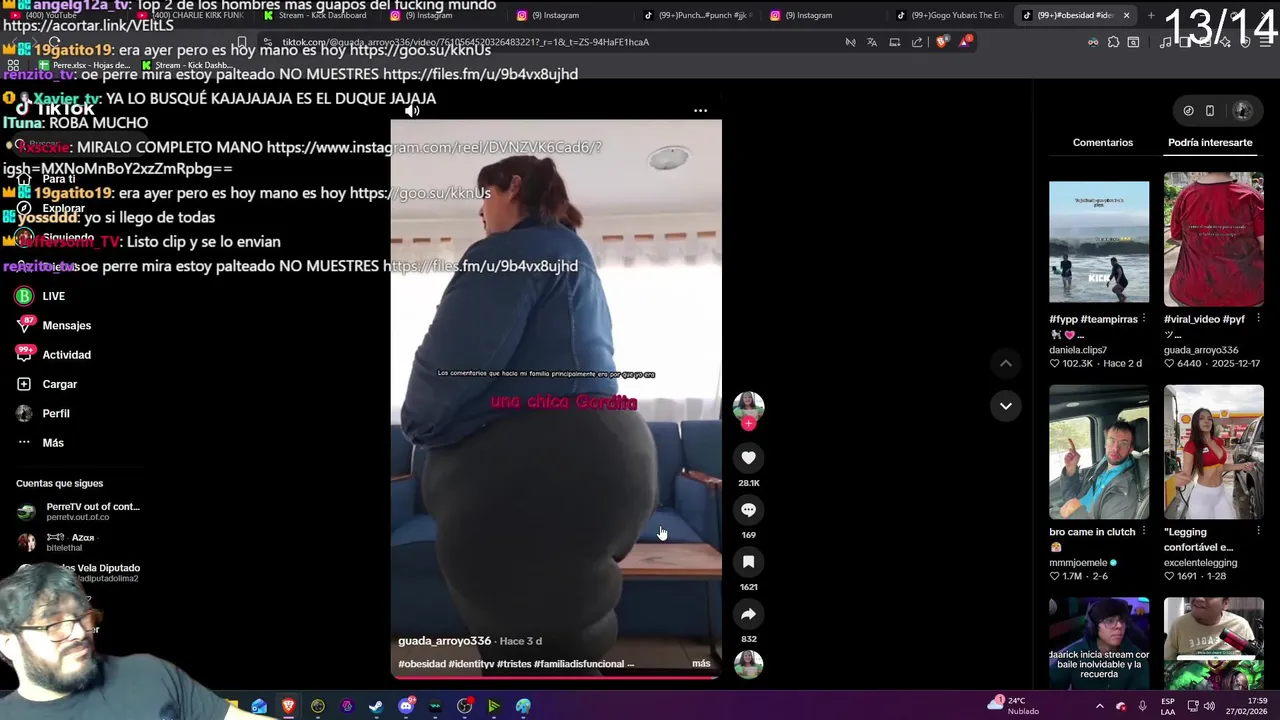This screenshot has height=720, width=1280.
Task: Switch to CHARLIE KIRK FUNK browser tab
Action: 190,15
